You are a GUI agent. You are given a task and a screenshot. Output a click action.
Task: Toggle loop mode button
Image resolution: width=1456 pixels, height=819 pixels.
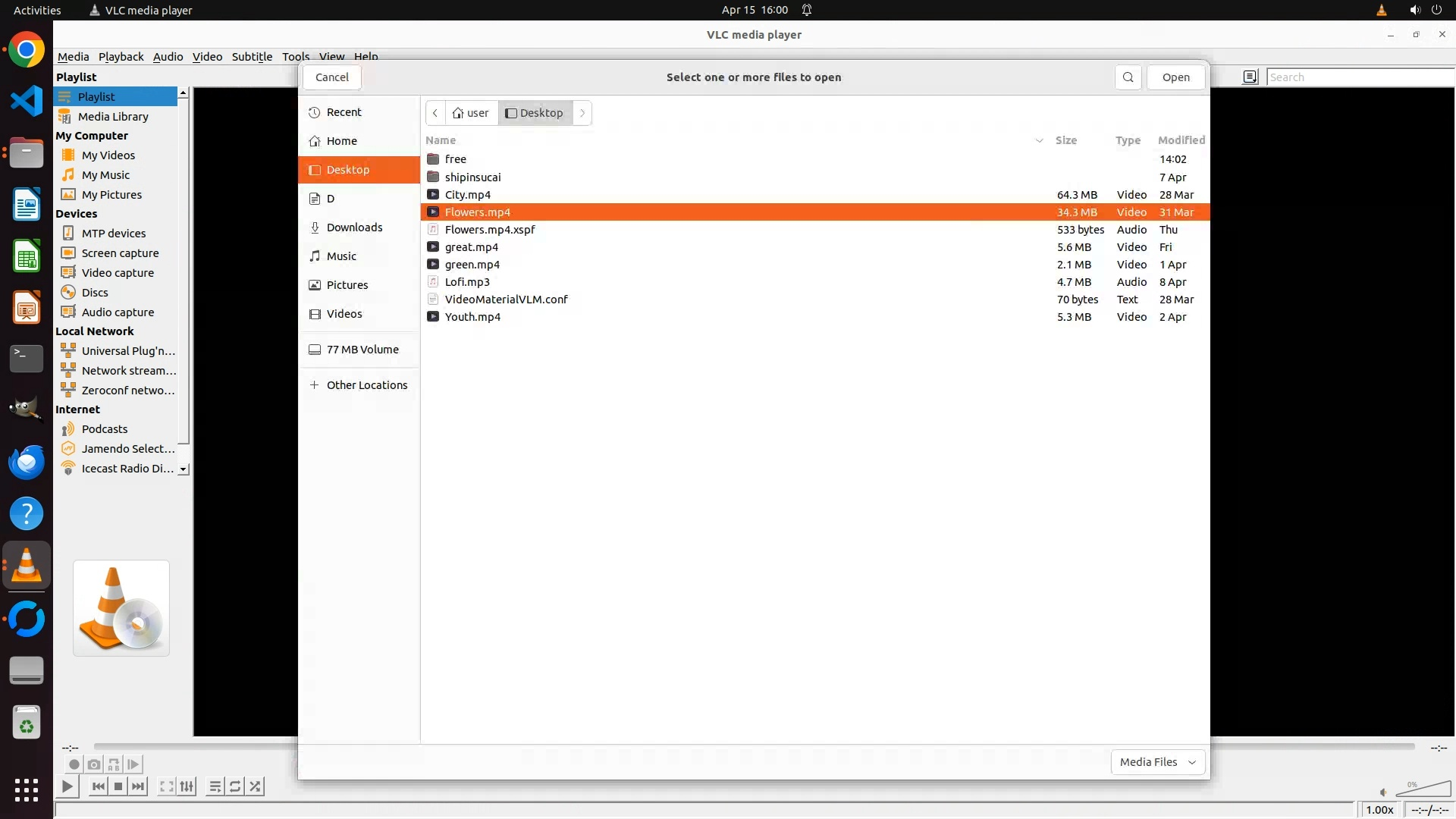pyautogui.click(x=235, y=786)
